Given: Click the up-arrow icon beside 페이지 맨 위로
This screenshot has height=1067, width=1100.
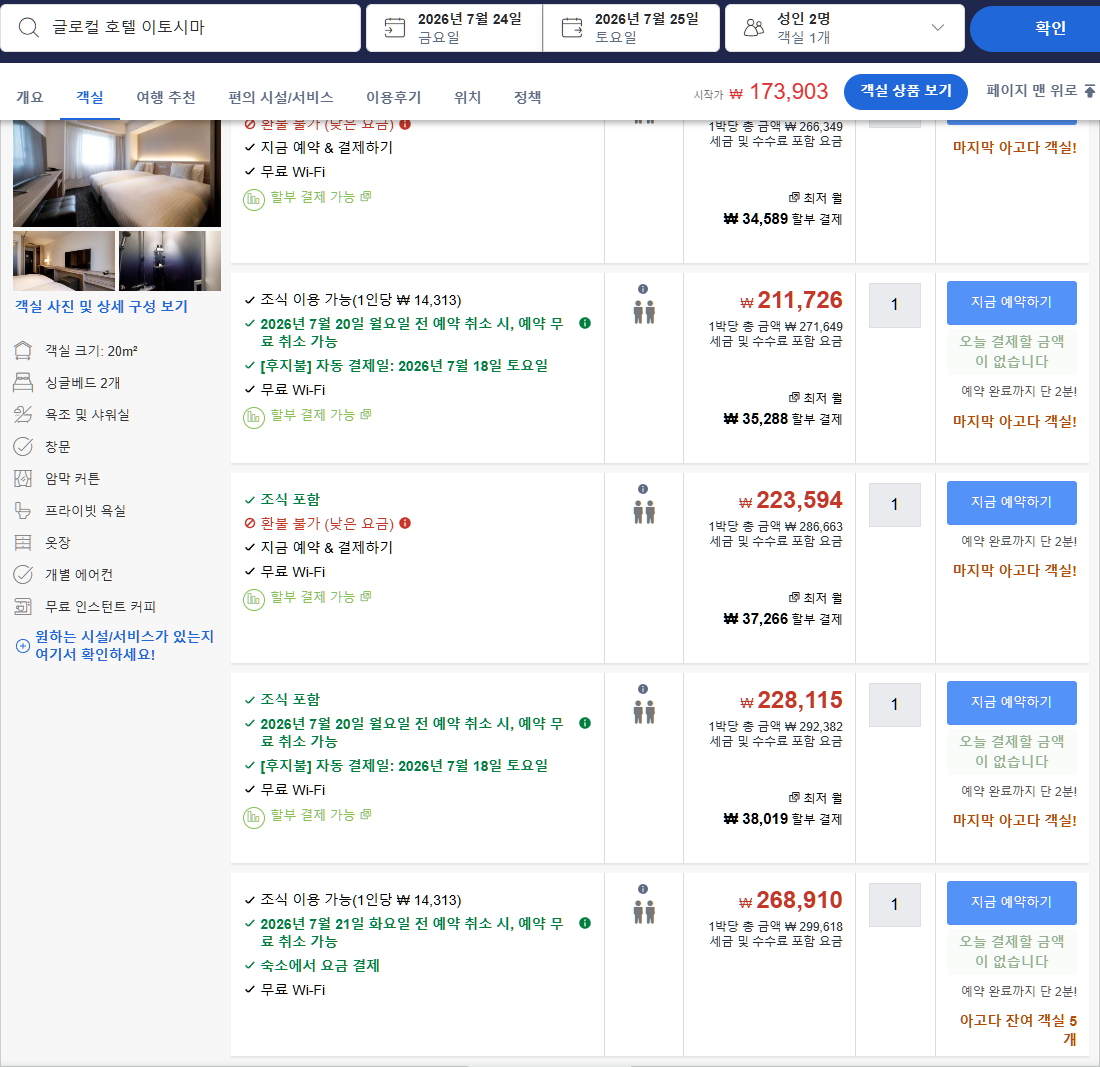Looking at the screenshot, I should coord(1089,90).
